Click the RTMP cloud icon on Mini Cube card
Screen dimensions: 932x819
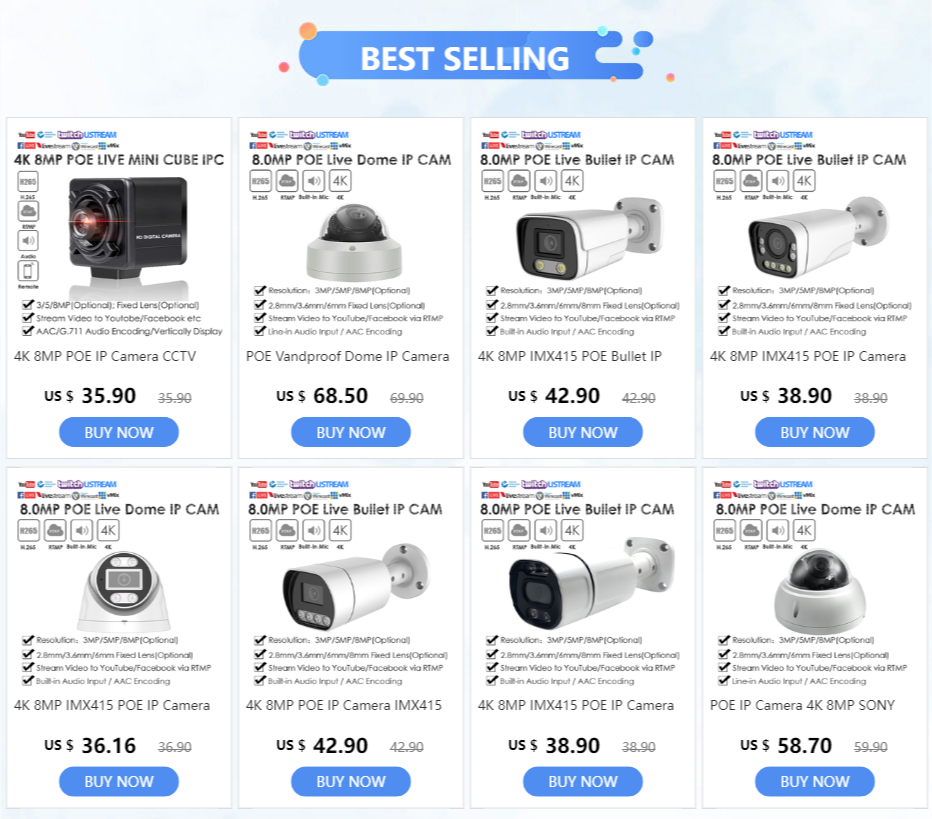click(28, 211)
